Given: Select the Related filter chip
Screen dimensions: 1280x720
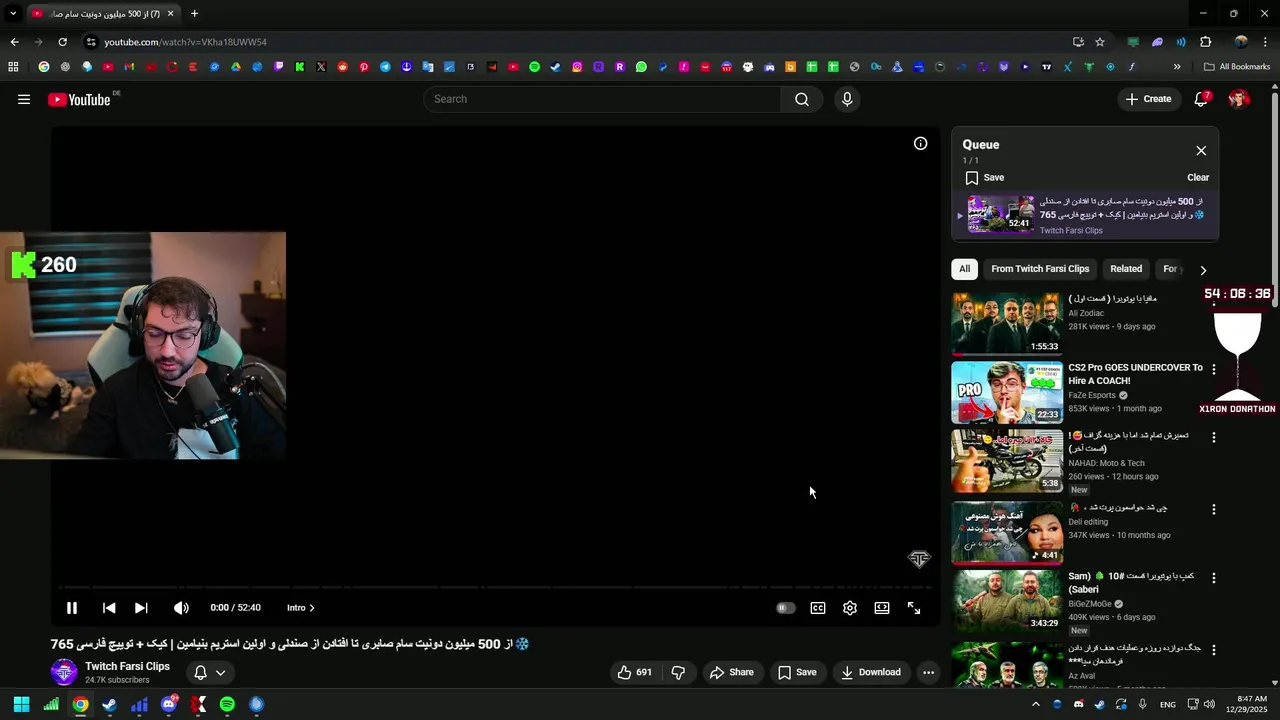Looking at the screenshot, I should point(1125,269).
